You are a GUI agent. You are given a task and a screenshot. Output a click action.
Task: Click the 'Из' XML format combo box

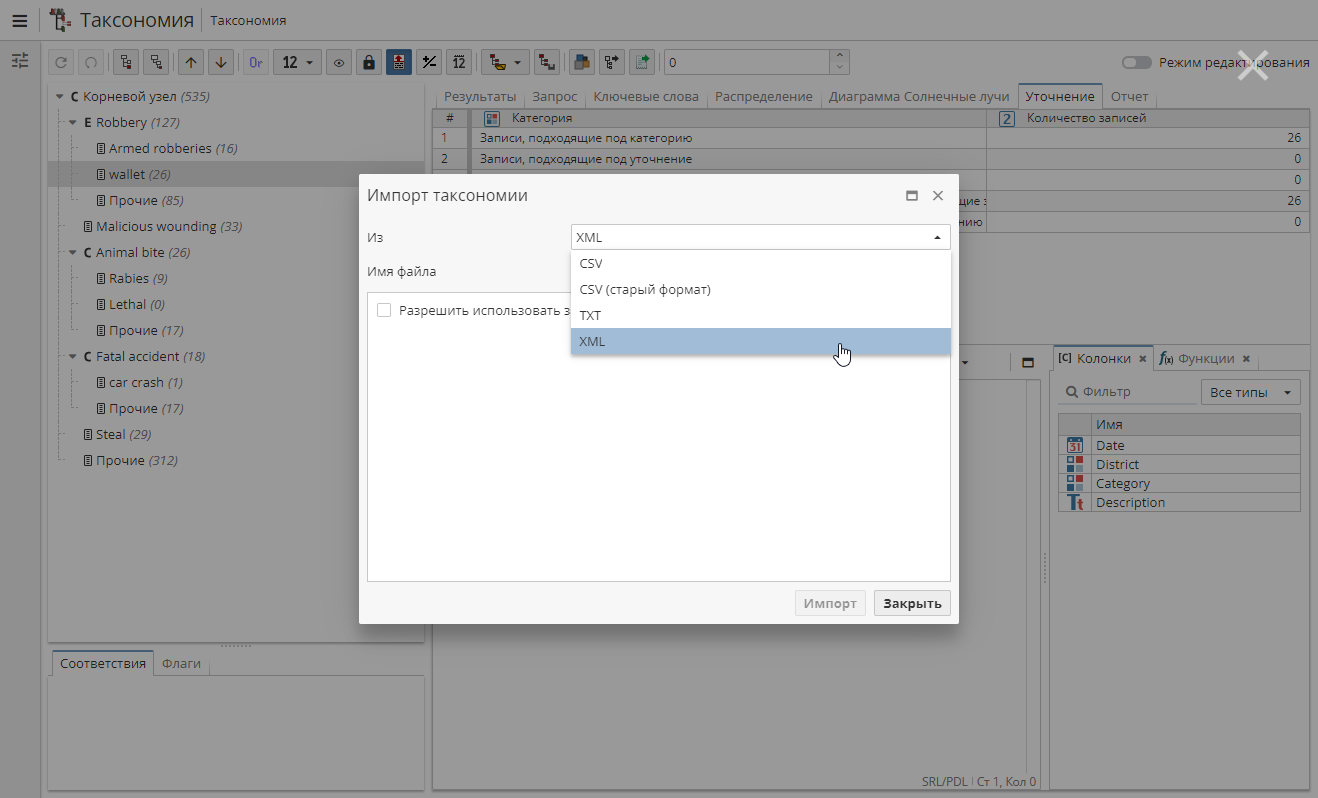click(x=760, y=237)
